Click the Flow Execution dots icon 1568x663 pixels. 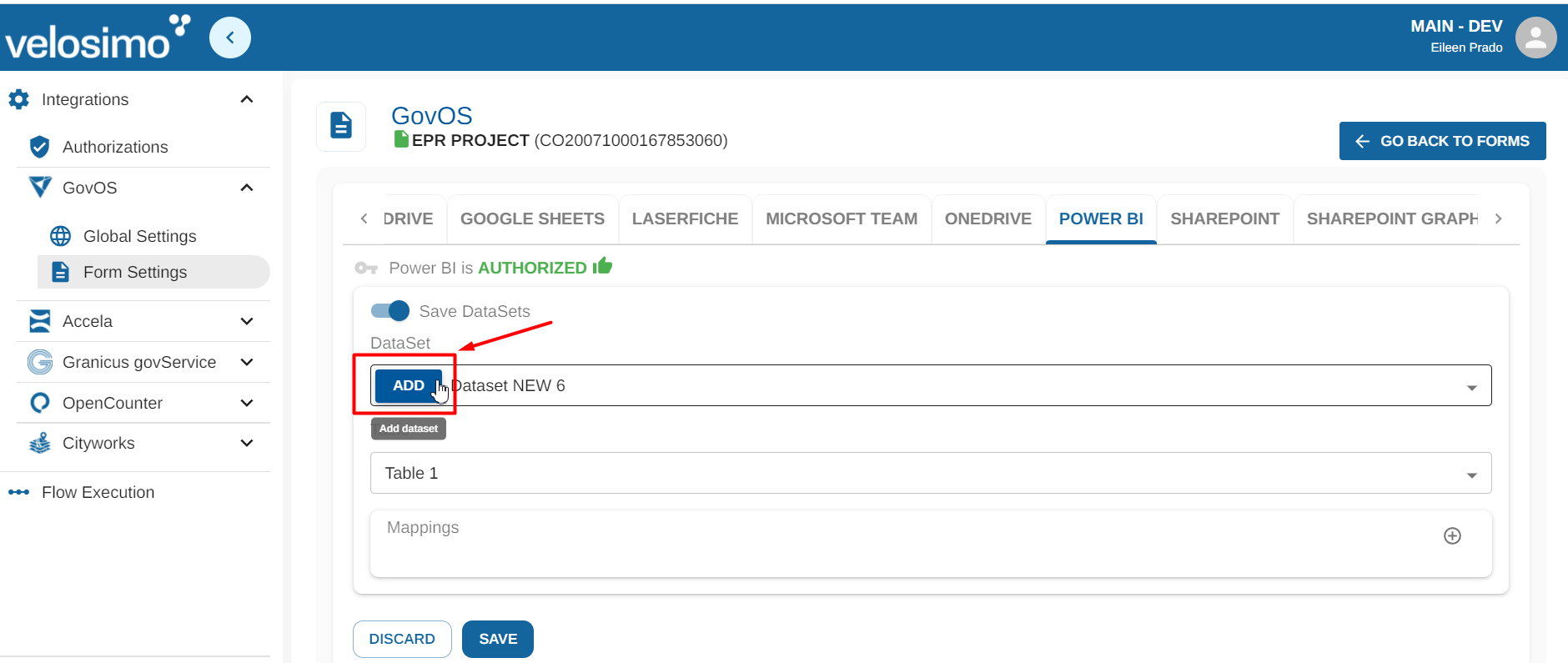(18, 492)
